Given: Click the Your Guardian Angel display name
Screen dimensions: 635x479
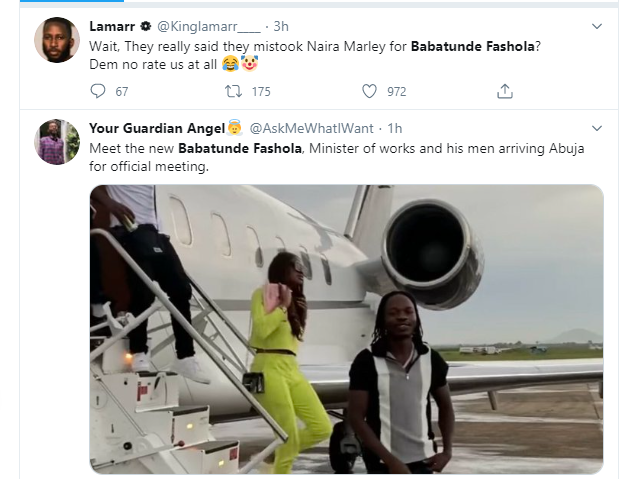Looking at the screenshot, I should [x=156, y=129].
